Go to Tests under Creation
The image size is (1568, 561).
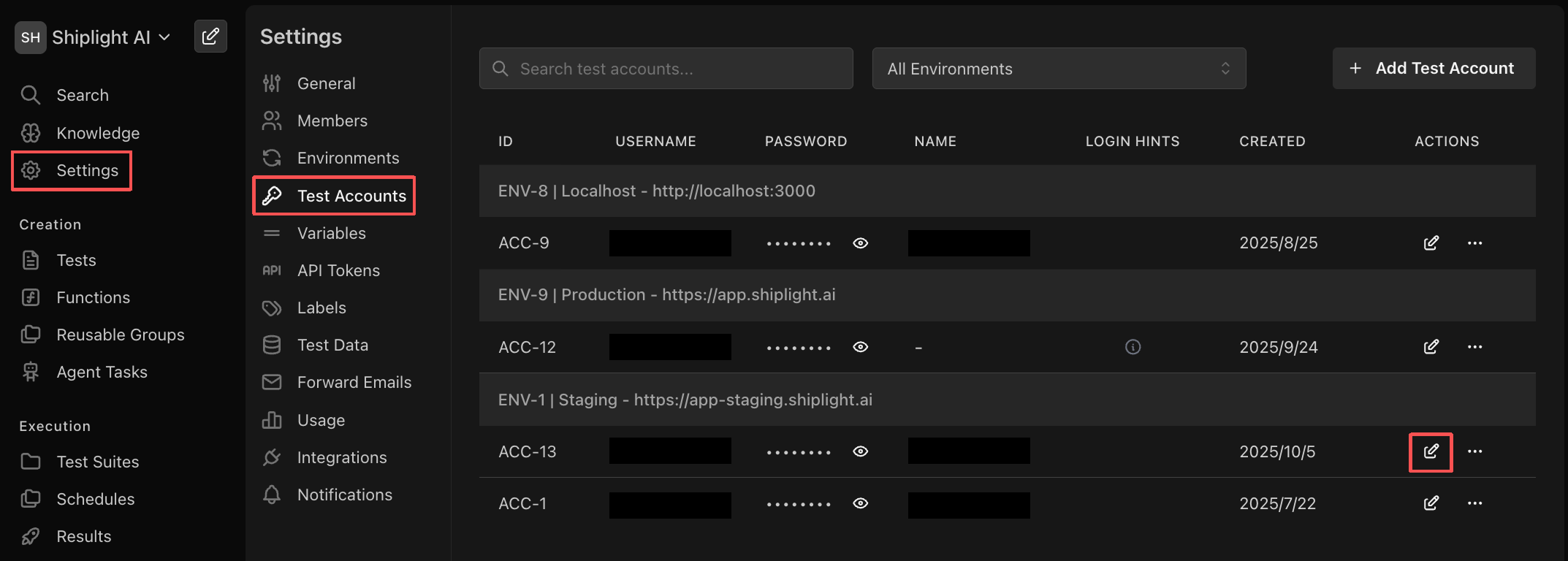coord(58,260)
